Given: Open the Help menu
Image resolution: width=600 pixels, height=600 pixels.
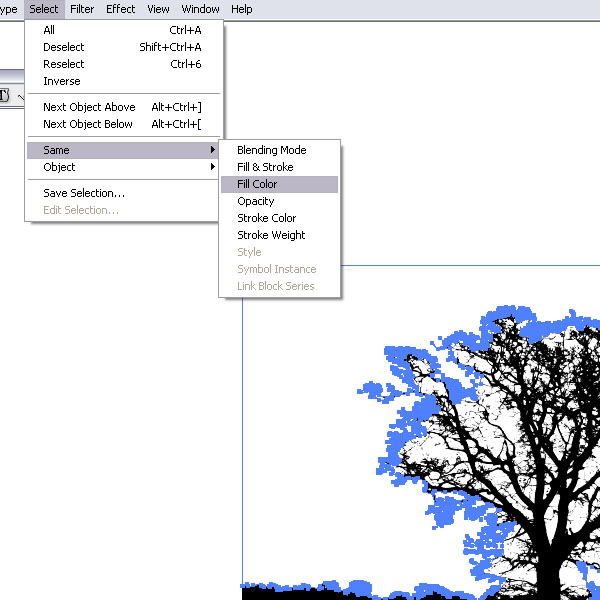Looking at the screenshot, I should point(241,9).
